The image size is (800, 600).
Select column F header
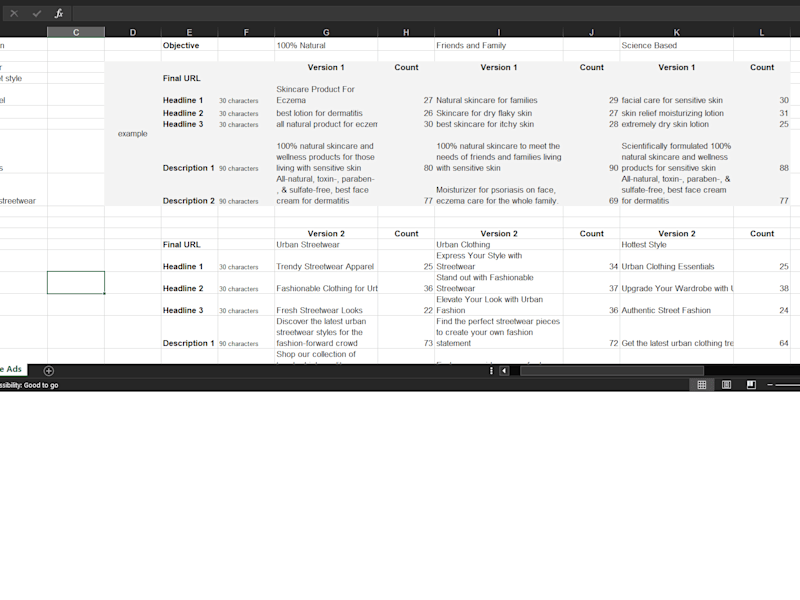[x=246, y=32]
